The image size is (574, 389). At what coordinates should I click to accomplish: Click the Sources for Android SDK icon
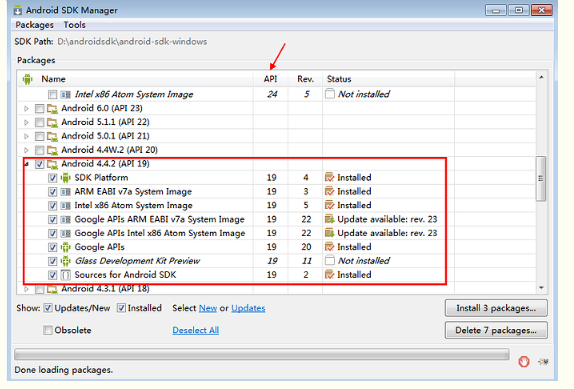66,275
